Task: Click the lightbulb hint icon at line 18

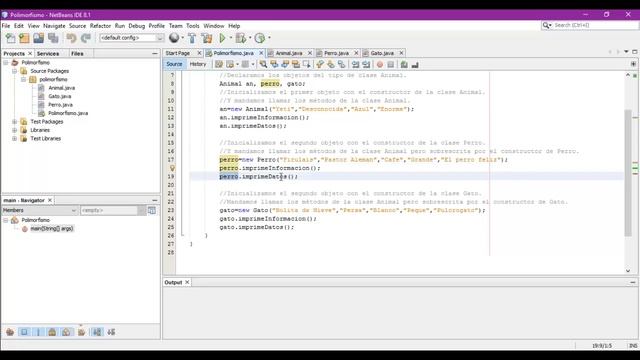Action: [x=172, y=168]
